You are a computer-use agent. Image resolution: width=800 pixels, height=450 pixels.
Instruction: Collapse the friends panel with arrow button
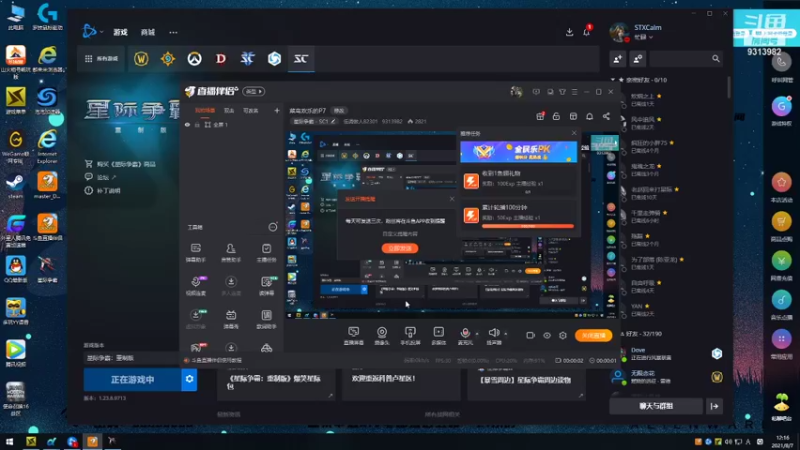714,406
